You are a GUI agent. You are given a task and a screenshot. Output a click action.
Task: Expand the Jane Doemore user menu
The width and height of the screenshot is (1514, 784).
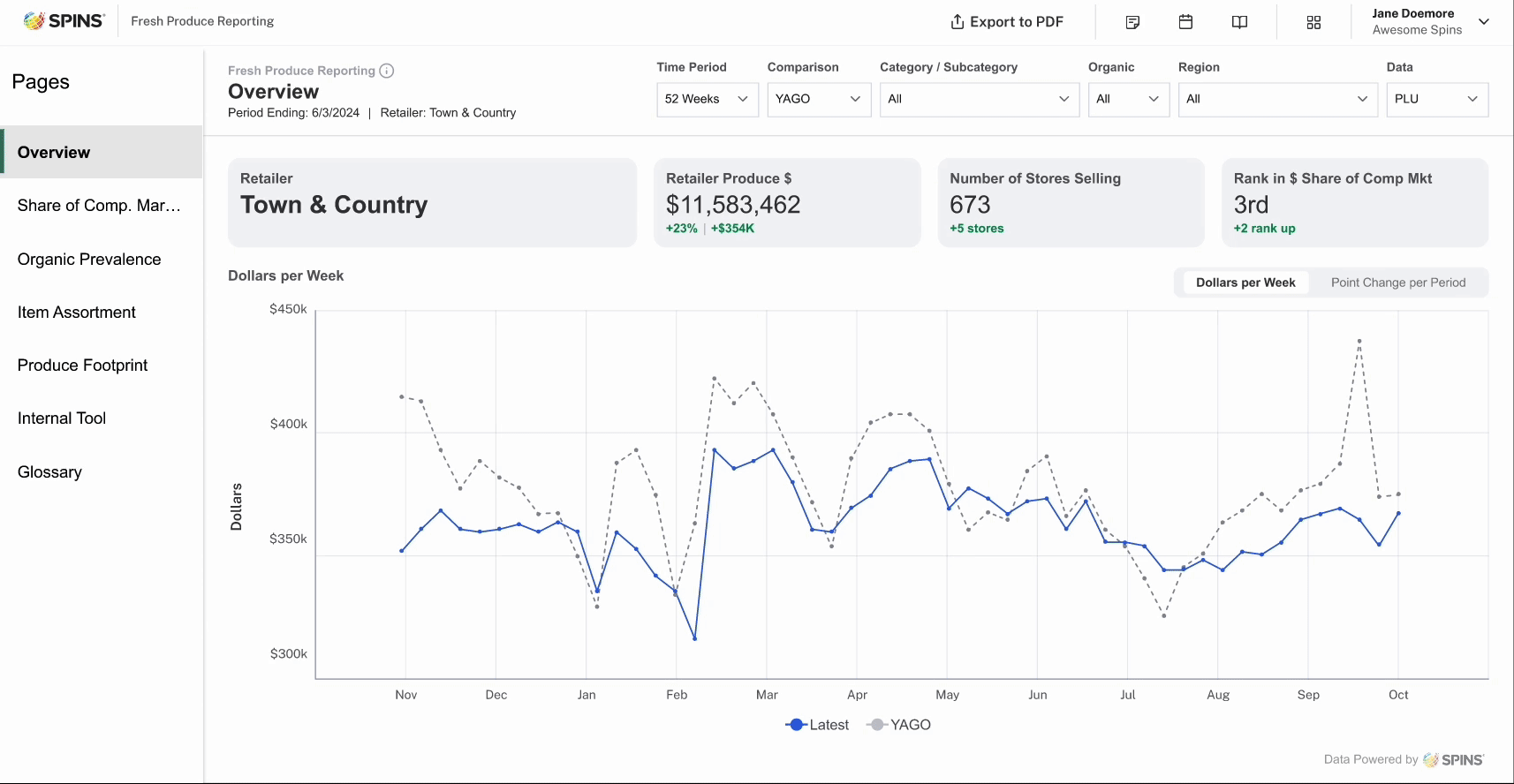(1484, 22)
